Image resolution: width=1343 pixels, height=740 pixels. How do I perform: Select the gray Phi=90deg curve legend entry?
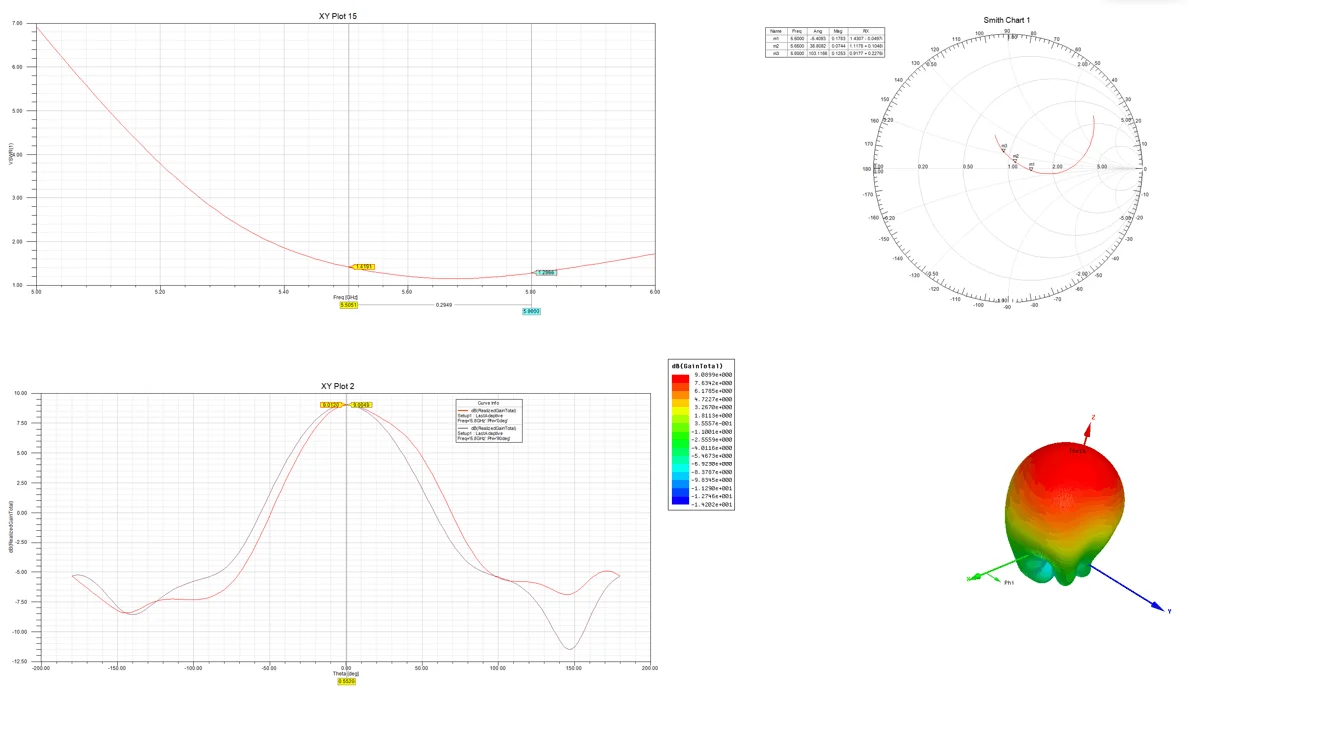tap(489, 432)
